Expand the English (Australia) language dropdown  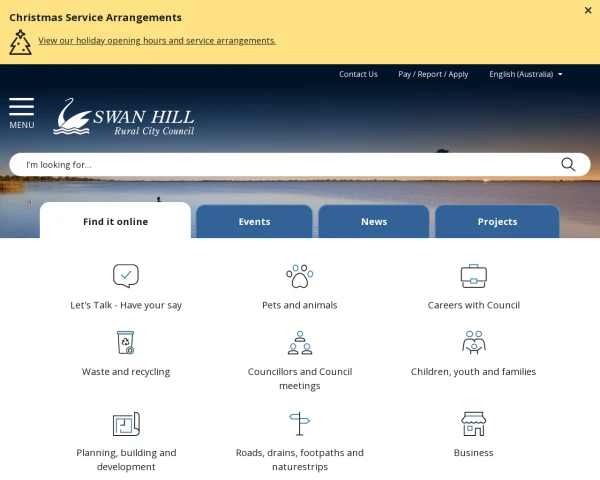[525, 74]
